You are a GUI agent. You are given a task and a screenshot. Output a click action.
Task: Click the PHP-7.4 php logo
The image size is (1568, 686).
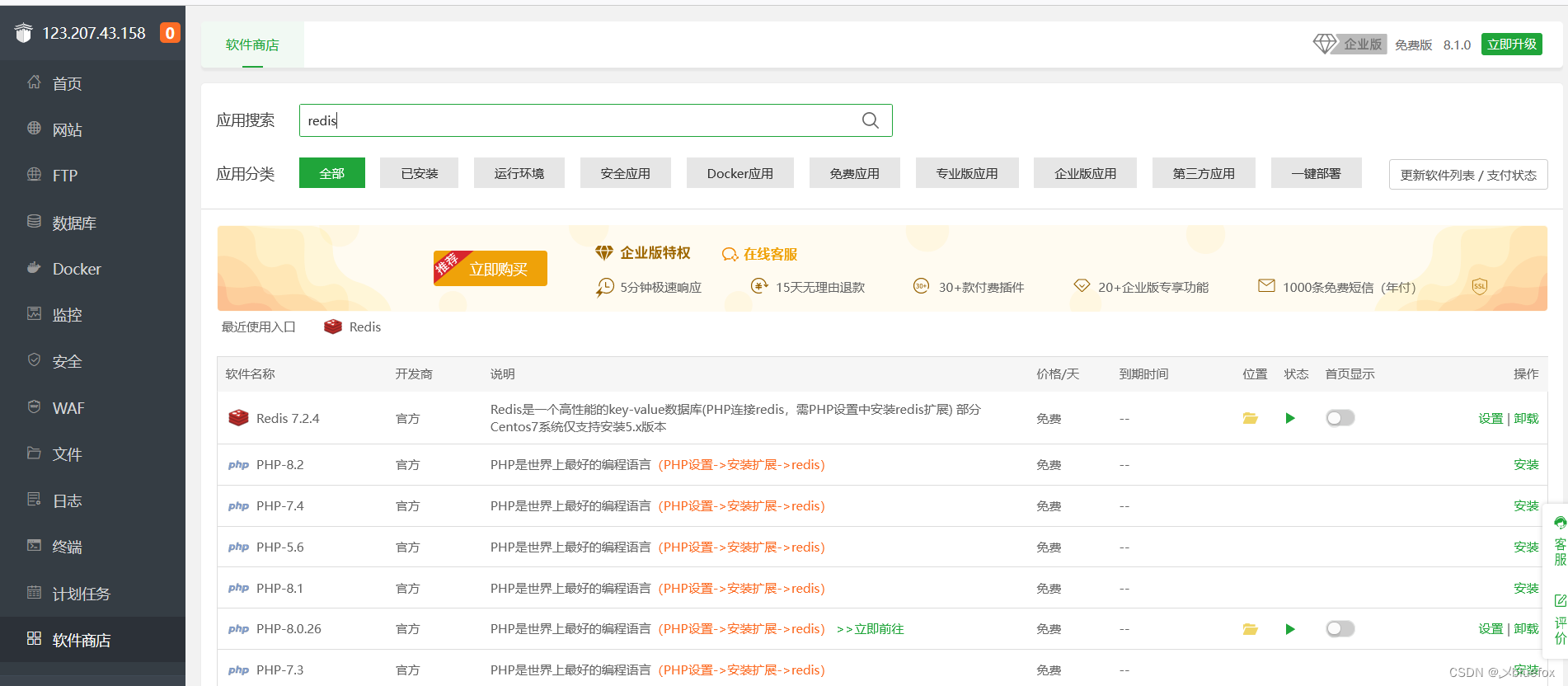[238, 506]
